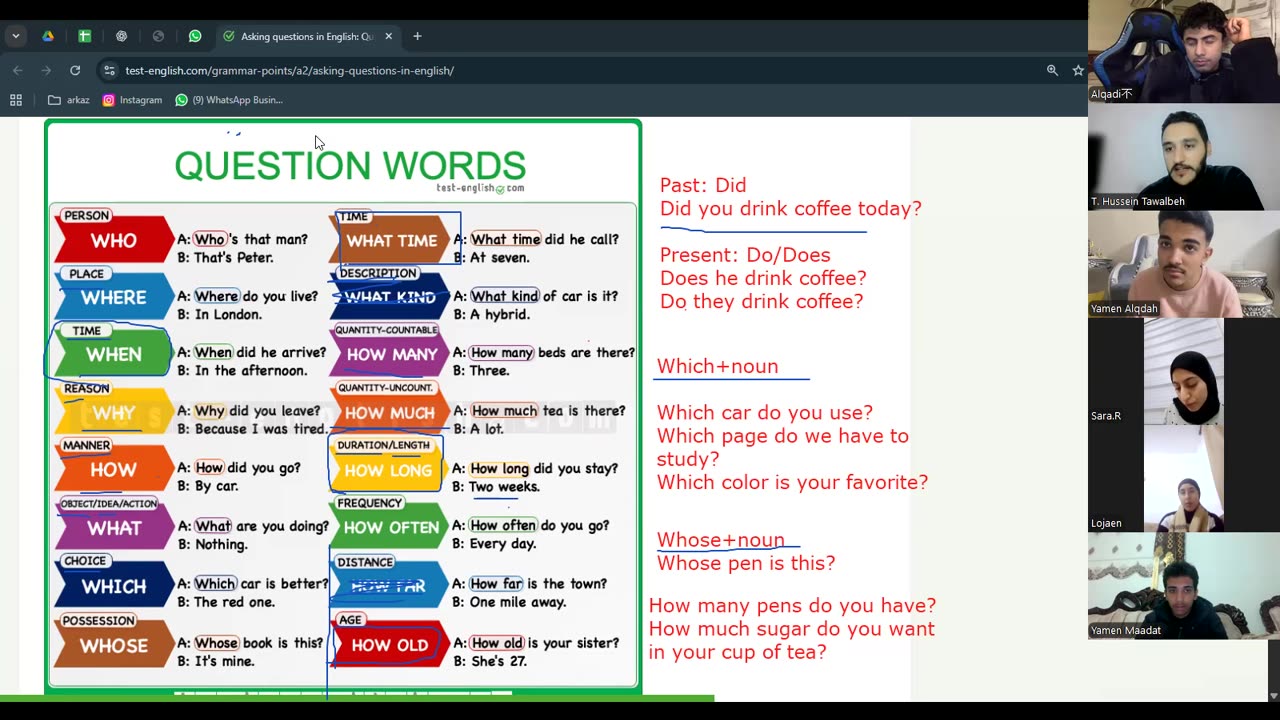The image size is (1280, 720).
Task: Click 'Do they drink coffee?' text
Action: point(761,301)
